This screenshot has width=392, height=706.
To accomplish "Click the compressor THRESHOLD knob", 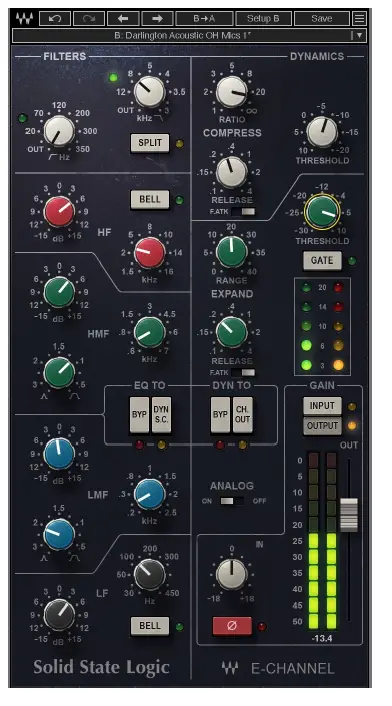I will [x=322, y=132].
